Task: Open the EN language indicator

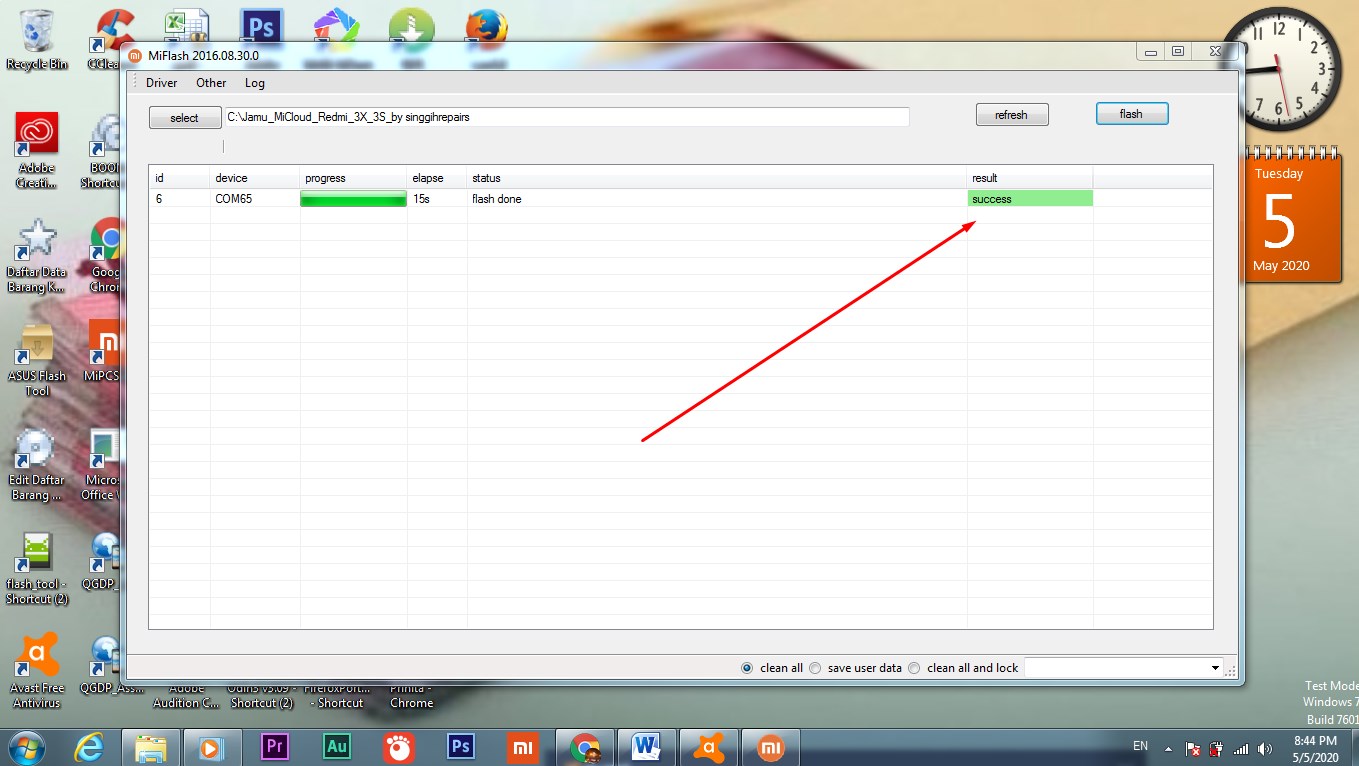Action: (1140, 746)
